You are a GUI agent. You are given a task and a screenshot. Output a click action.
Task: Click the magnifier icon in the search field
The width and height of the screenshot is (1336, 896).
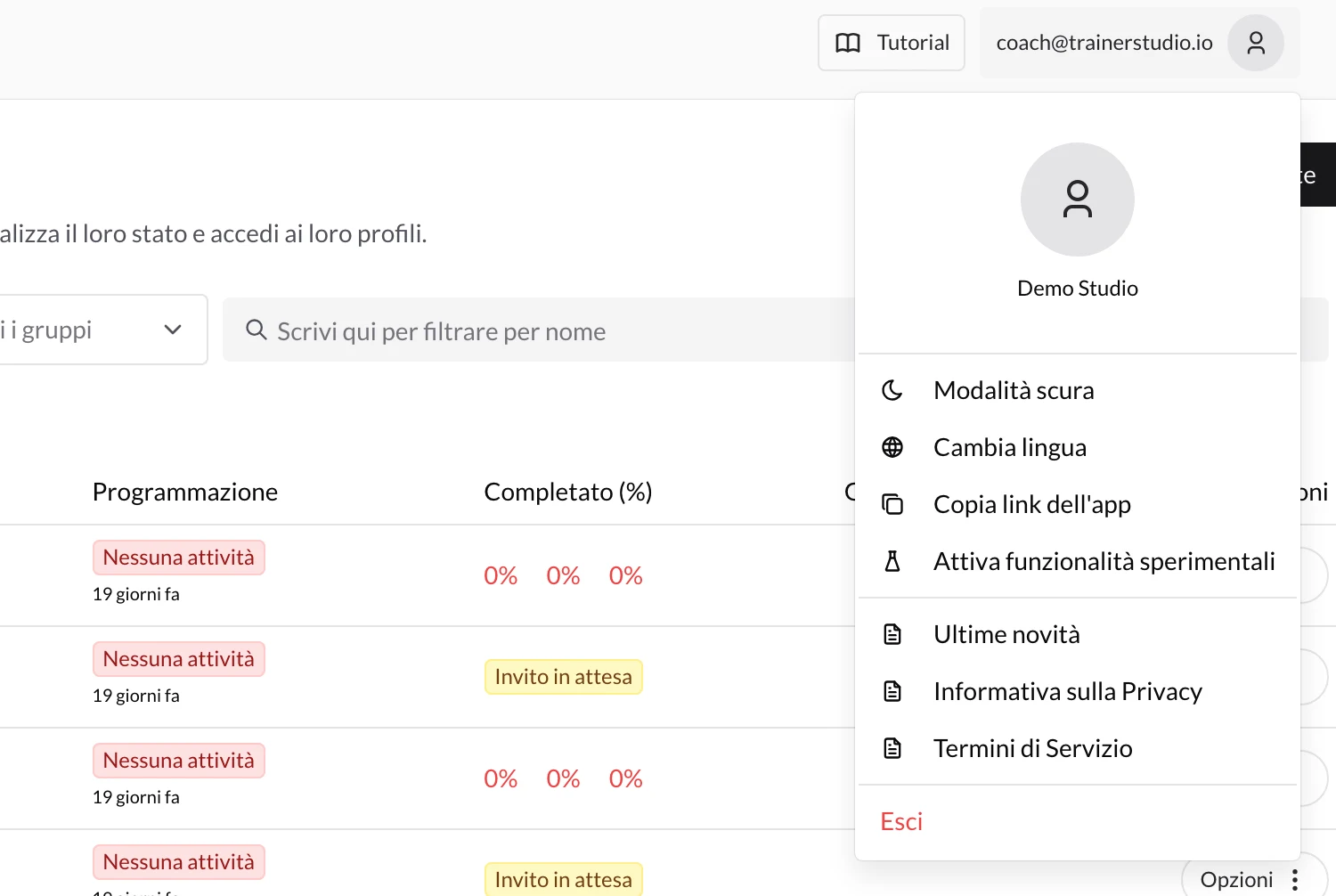point(257,330)
